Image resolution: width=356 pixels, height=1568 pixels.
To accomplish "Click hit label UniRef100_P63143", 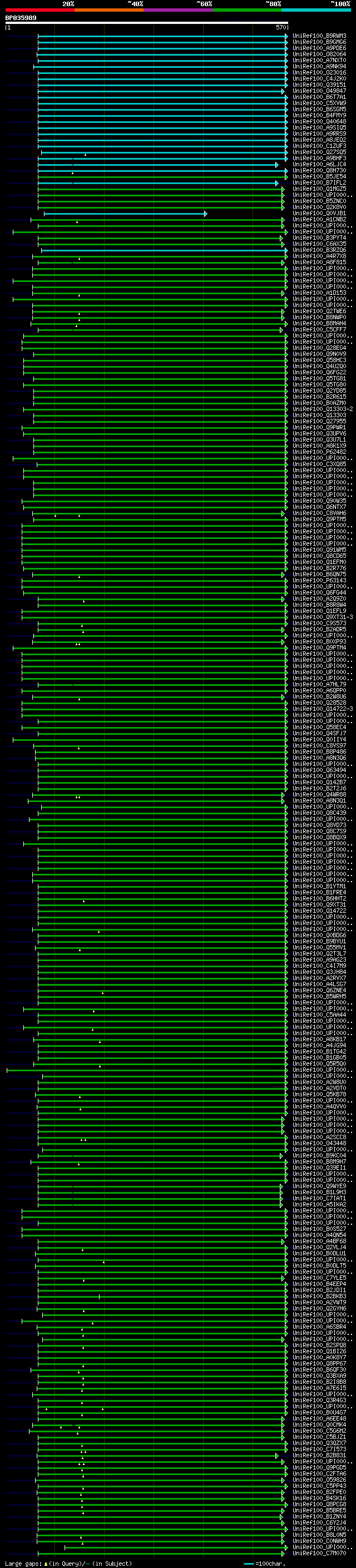I will (319, 581).
